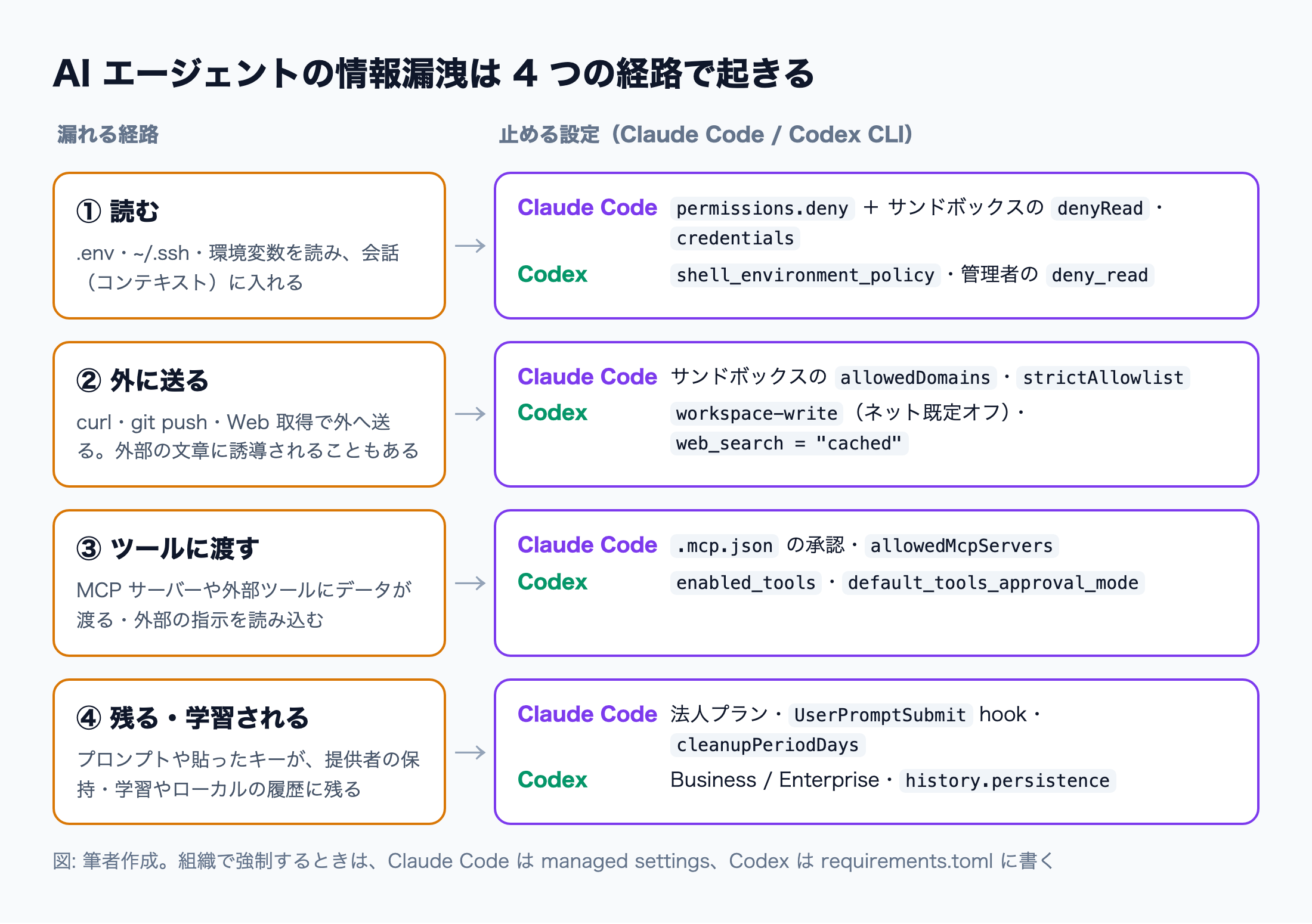Click the 'deny_read' code chip

coord(1100,275)
